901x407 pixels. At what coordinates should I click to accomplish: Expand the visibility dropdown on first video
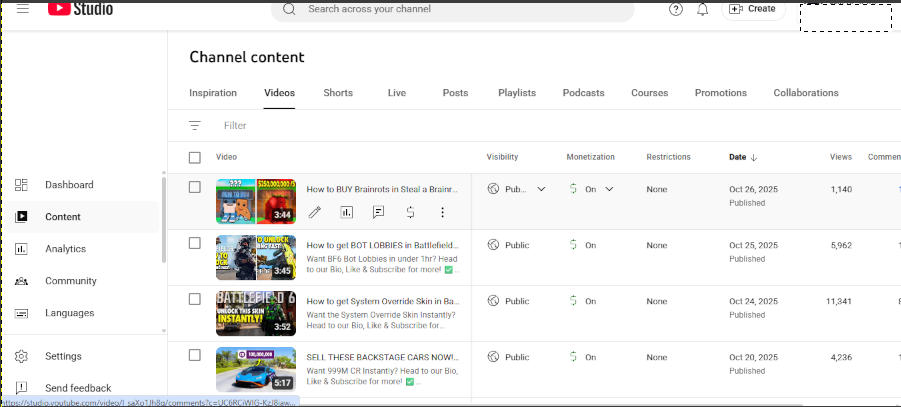(541, 189)
